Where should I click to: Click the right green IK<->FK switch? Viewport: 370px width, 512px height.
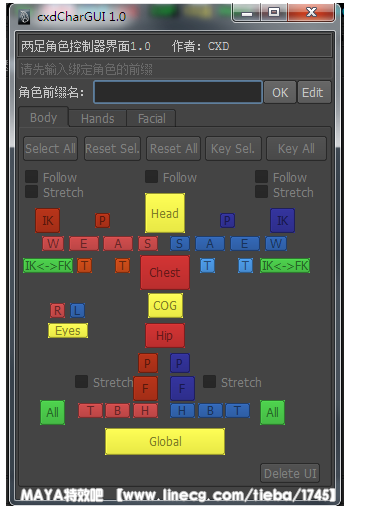tap(285, 265)
